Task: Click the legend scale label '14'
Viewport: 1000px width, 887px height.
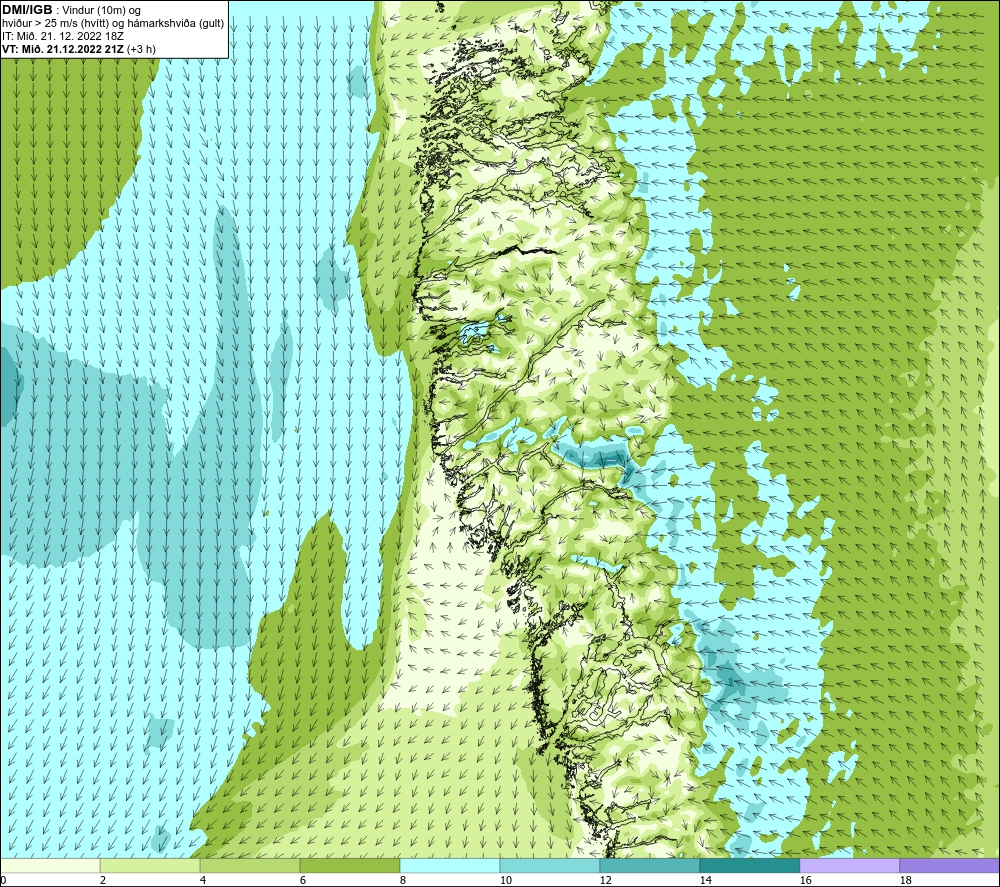Action: (x=705, y=881)
